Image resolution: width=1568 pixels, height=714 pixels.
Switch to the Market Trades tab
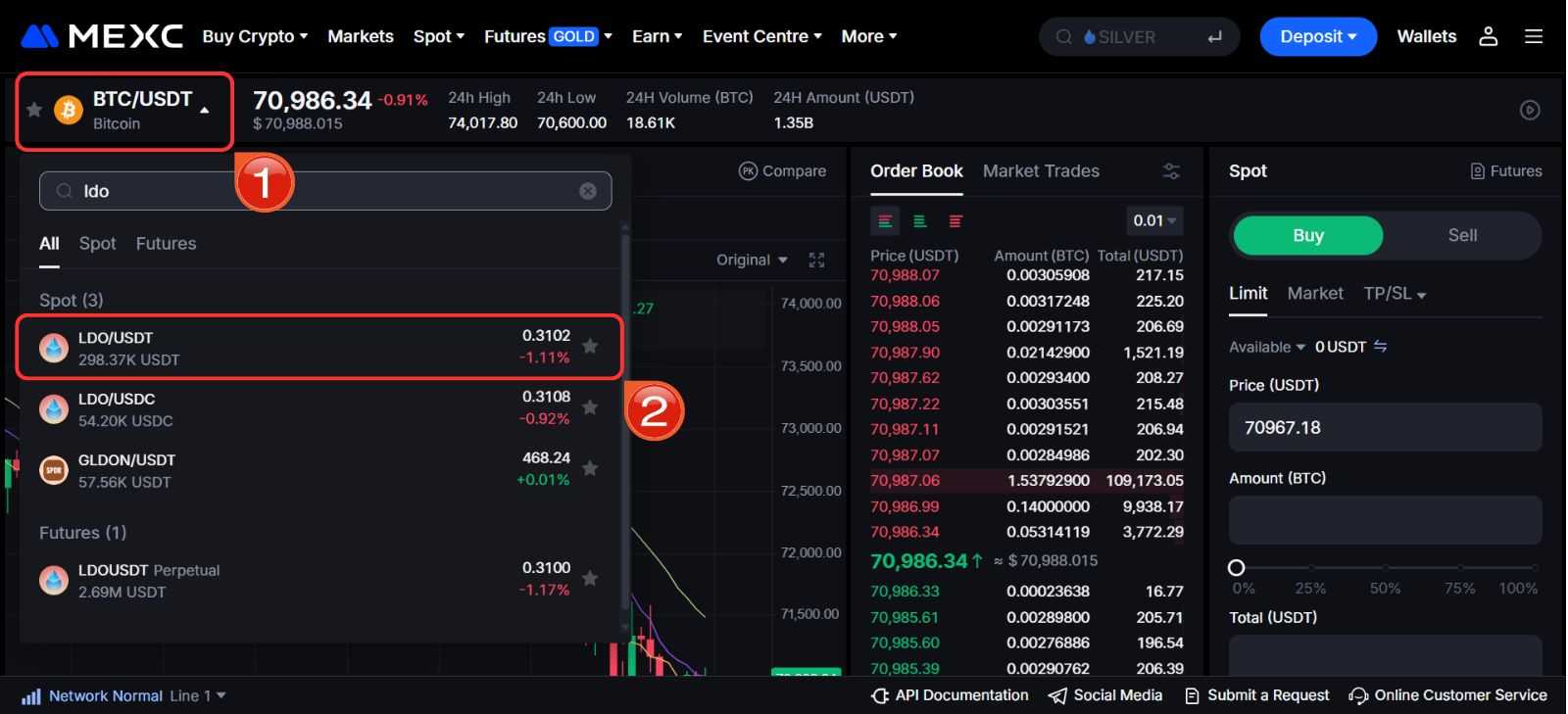click(x=1040, y=171)
